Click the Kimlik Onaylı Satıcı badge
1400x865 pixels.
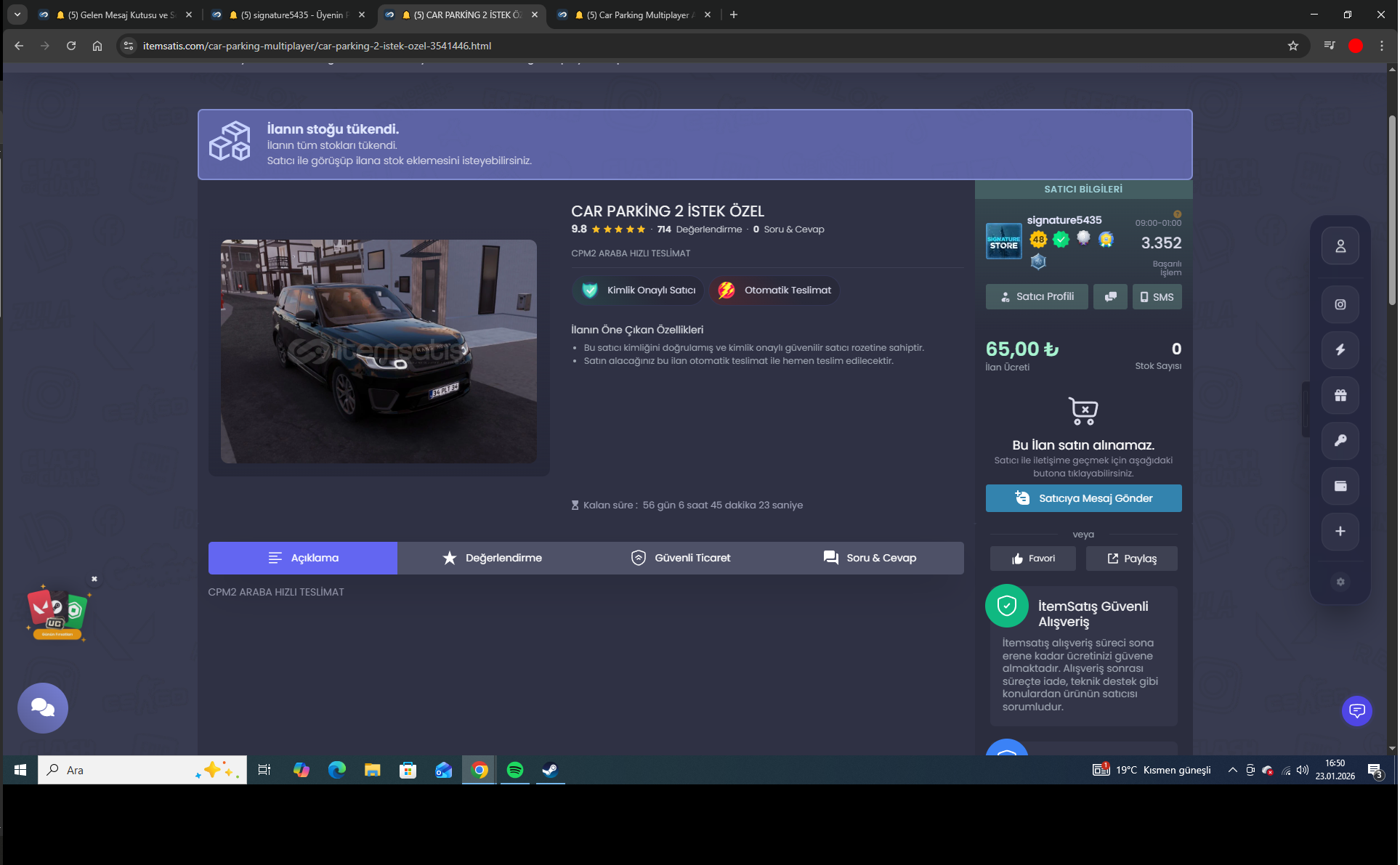coord(638,291)
